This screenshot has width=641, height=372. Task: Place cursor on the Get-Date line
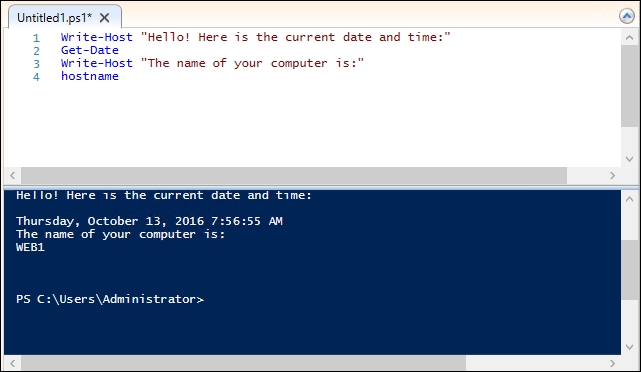[x=90, y=50]
